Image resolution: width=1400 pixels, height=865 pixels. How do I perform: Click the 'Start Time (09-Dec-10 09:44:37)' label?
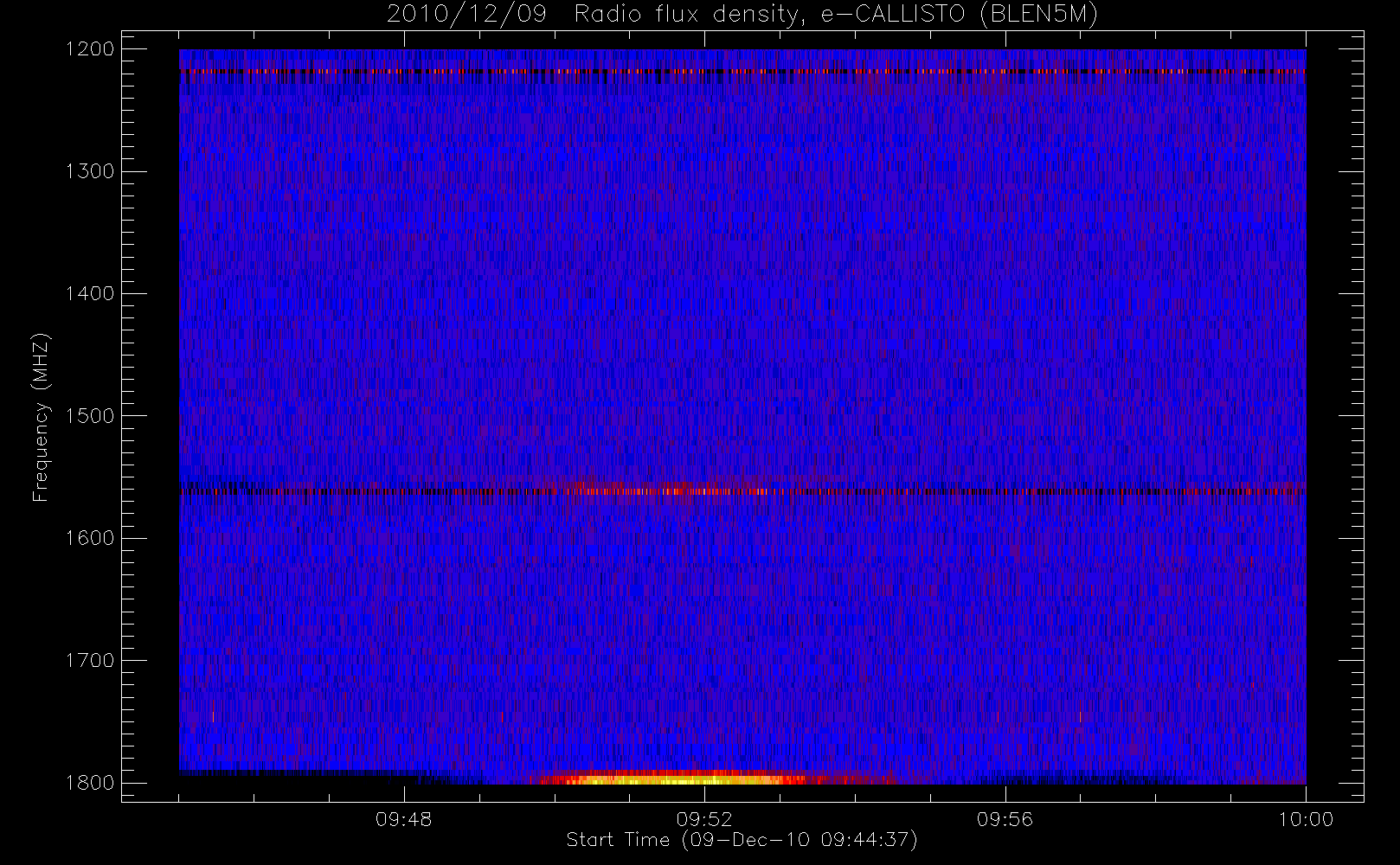[x=742, y=840]
